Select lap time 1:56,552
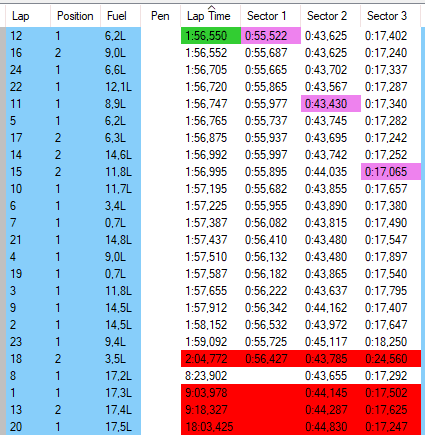The image size is (425, 441). pos(206,53)
